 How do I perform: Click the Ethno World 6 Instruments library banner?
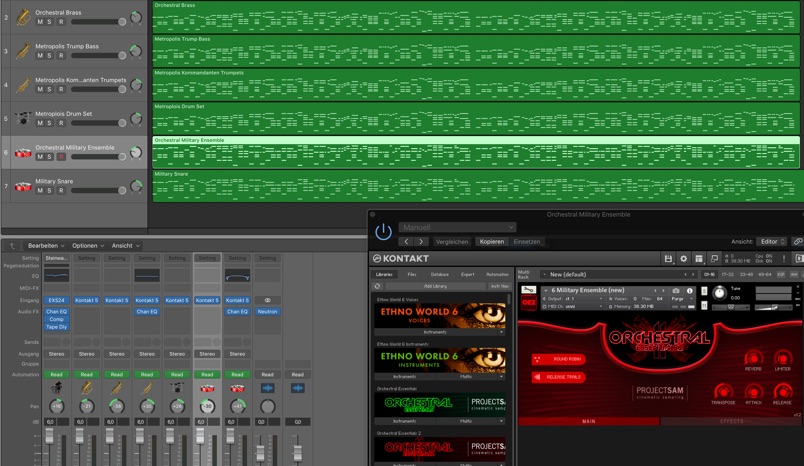coord(440,360)
